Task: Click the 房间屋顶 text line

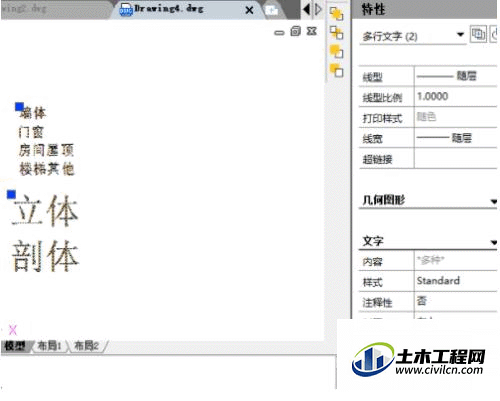Action: (x=46, y=150)
